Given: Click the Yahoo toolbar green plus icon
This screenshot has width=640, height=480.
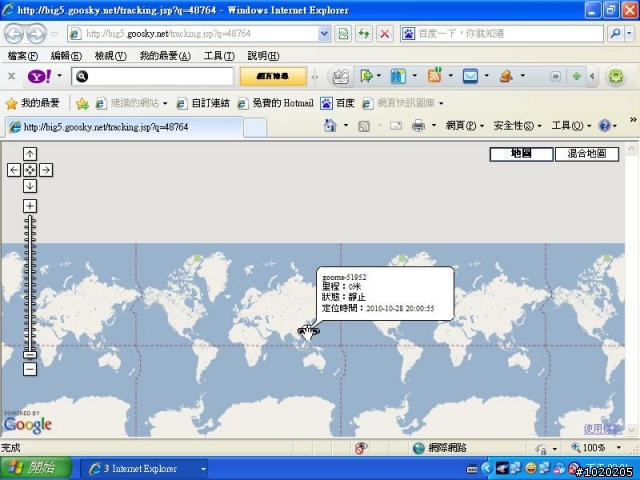Looking at the screenshot, I should pyautogui.click(x=576, y=76).
